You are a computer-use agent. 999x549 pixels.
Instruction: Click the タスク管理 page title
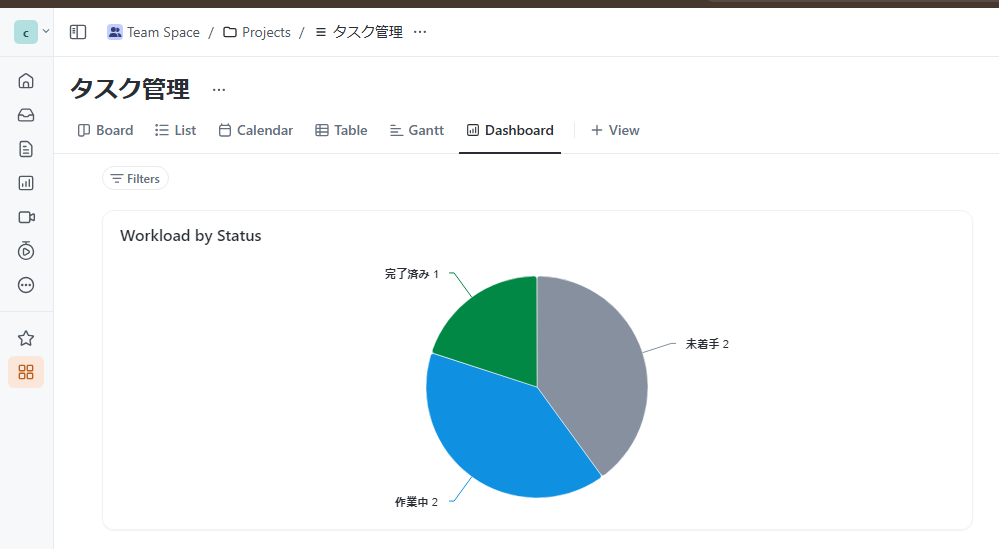point(130,89)
